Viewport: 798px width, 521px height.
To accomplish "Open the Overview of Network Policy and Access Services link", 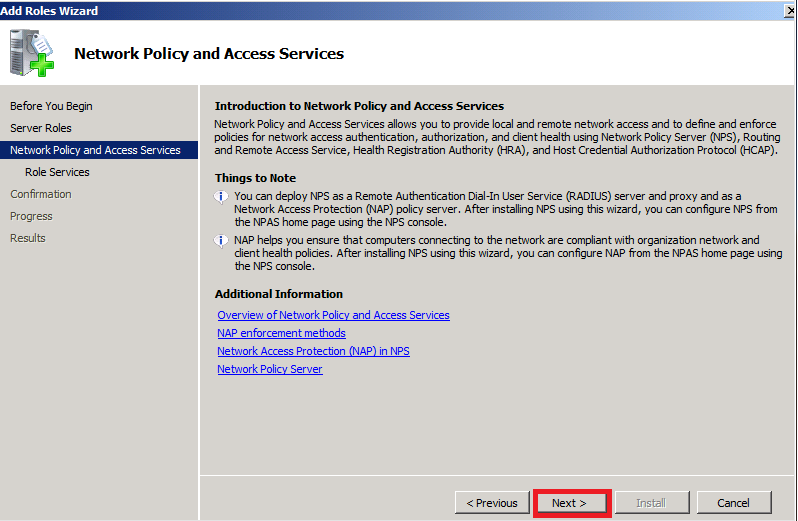I will (333, 315).
